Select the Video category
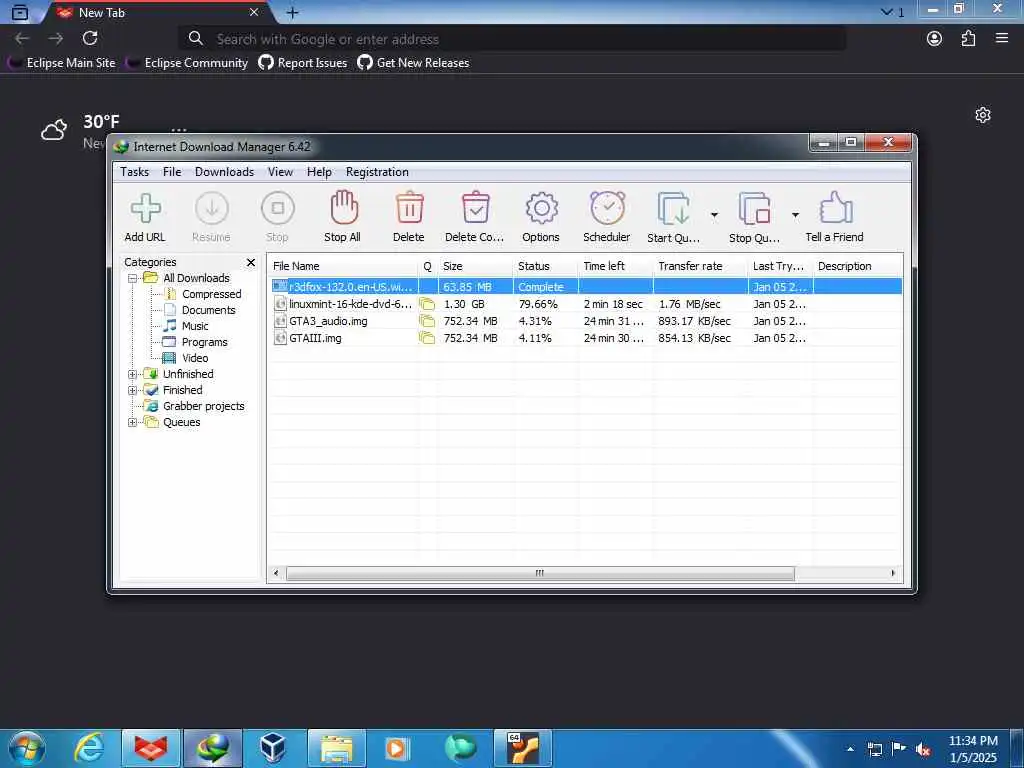 (x=195, y=358)
